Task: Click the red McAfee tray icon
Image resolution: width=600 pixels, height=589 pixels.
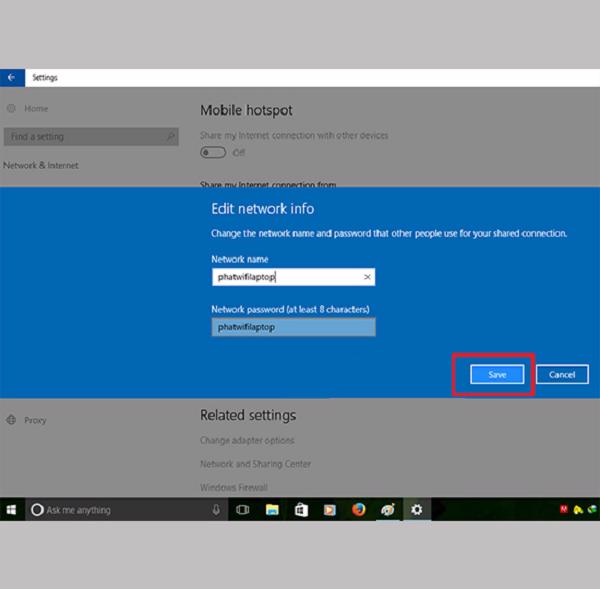Action: tap(564, 510)
